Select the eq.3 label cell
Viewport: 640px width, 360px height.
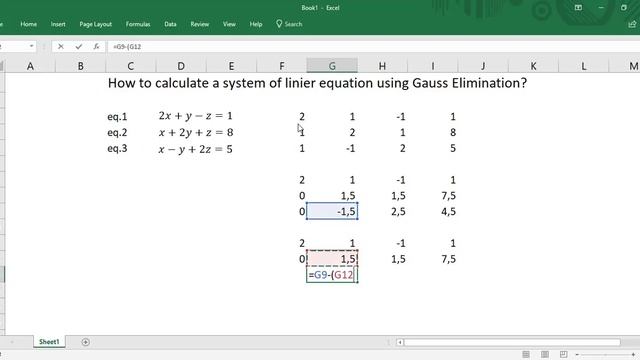click(x=118, y=149)
